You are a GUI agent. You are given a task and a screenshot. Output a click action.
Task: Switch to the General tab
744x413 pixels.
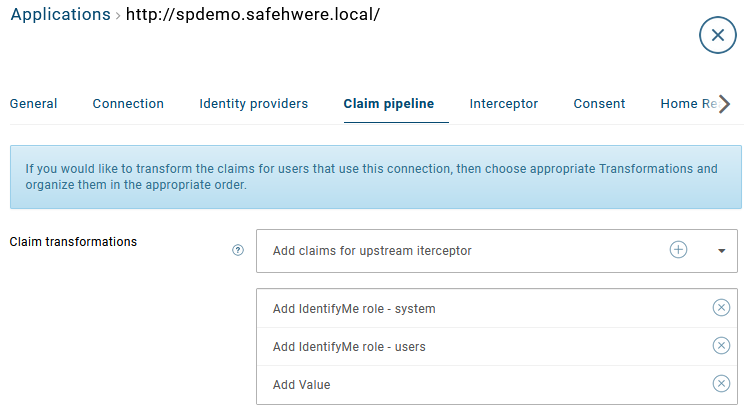33,104
